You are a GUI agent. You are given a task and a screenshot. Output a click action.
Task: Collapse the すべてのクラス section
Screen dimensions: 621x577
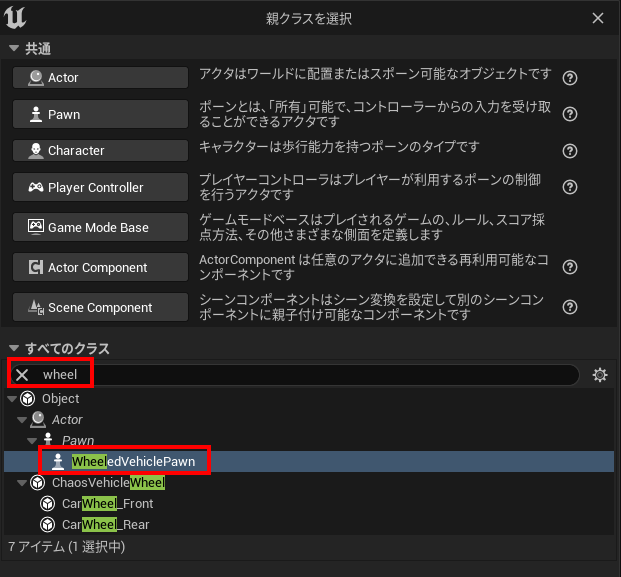(14, 348)
